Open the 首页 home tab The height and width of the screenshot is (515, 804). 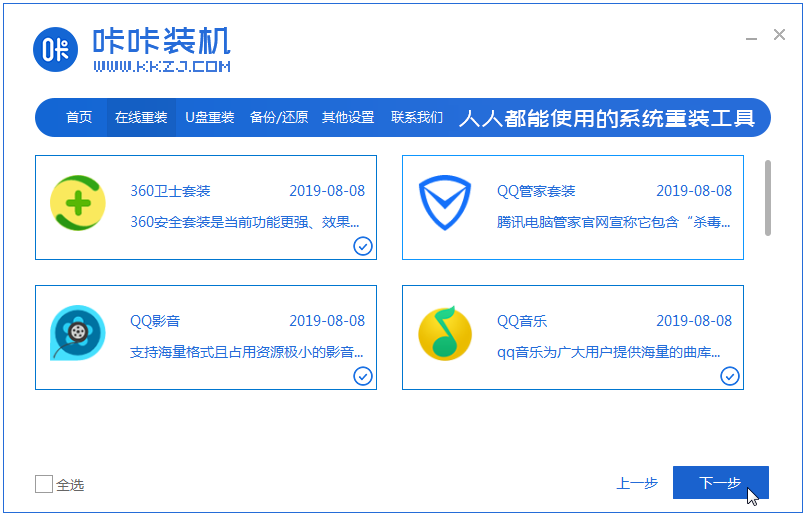pyautogui.click(x=79, y=117)
